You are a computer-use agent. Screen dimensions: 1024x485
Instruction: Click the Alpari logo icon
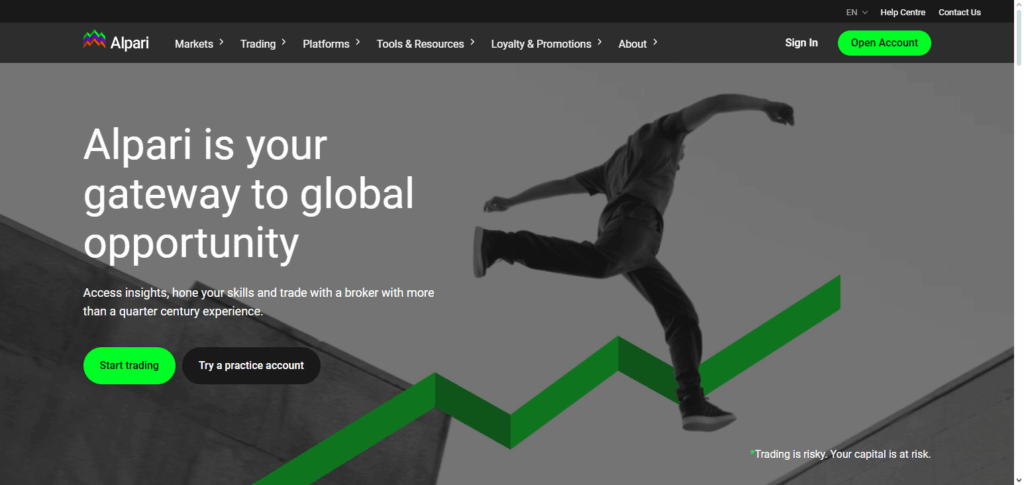[x=94, y=40]
